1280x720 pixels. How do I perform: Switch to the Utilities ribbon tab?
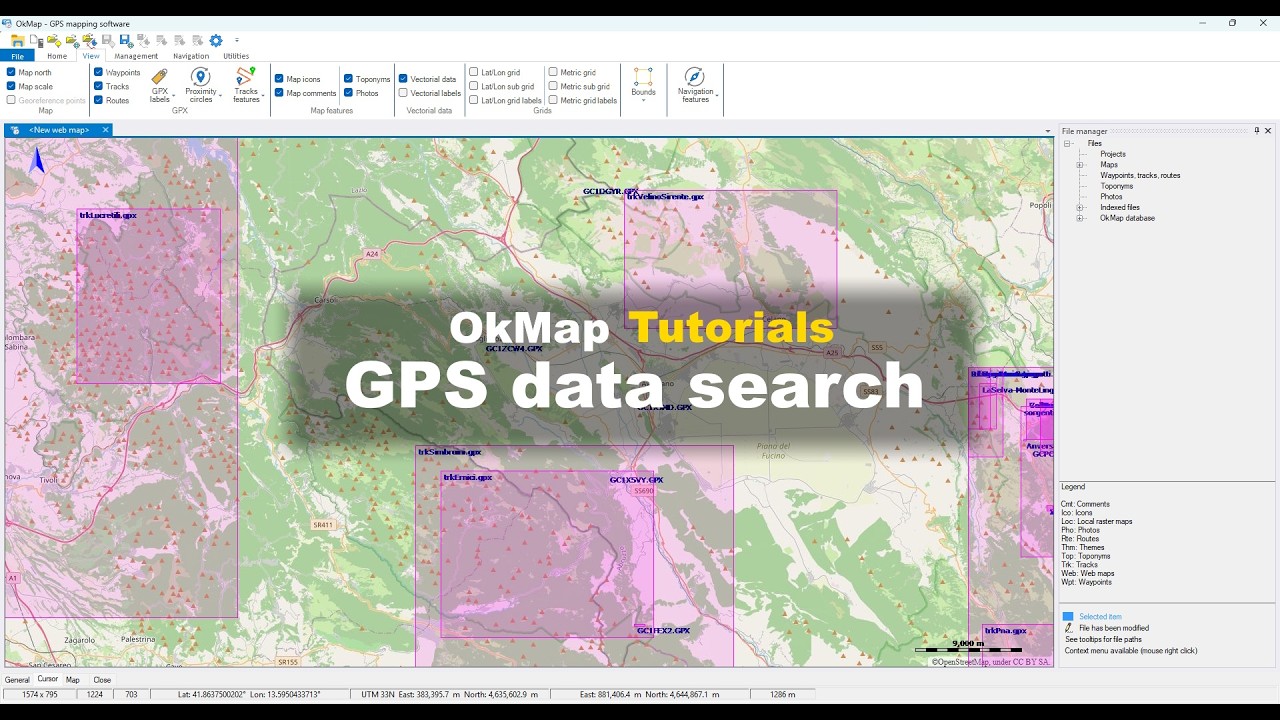click(x=236, y=56)
